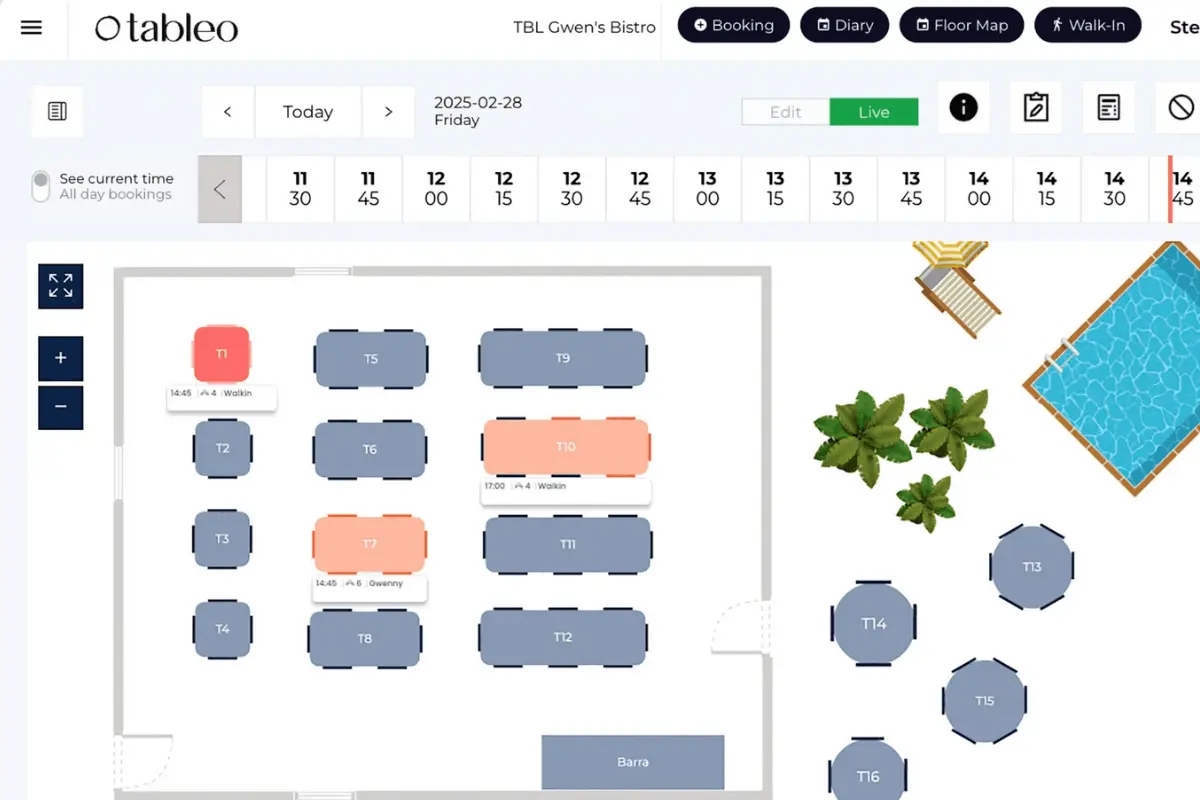Select round table T13
The width and height of the screenshot is (1200, 800).
(x=1032, y=567)
